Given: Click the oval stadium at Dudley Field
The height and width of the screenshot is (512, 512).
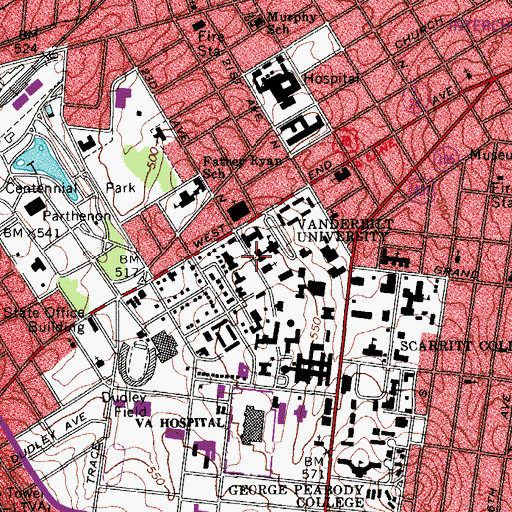Looking at the screenshot, I should tap(137, 363).
